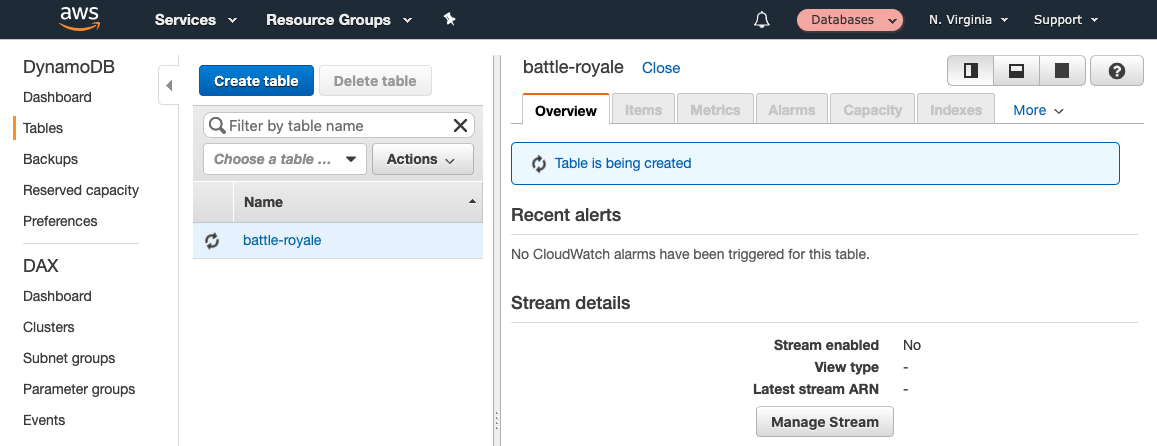Click the Manage Stream button
Image resolution: width=1157 pixels, height=446 pixels.
pyautogui.click(x=825, y=422)
